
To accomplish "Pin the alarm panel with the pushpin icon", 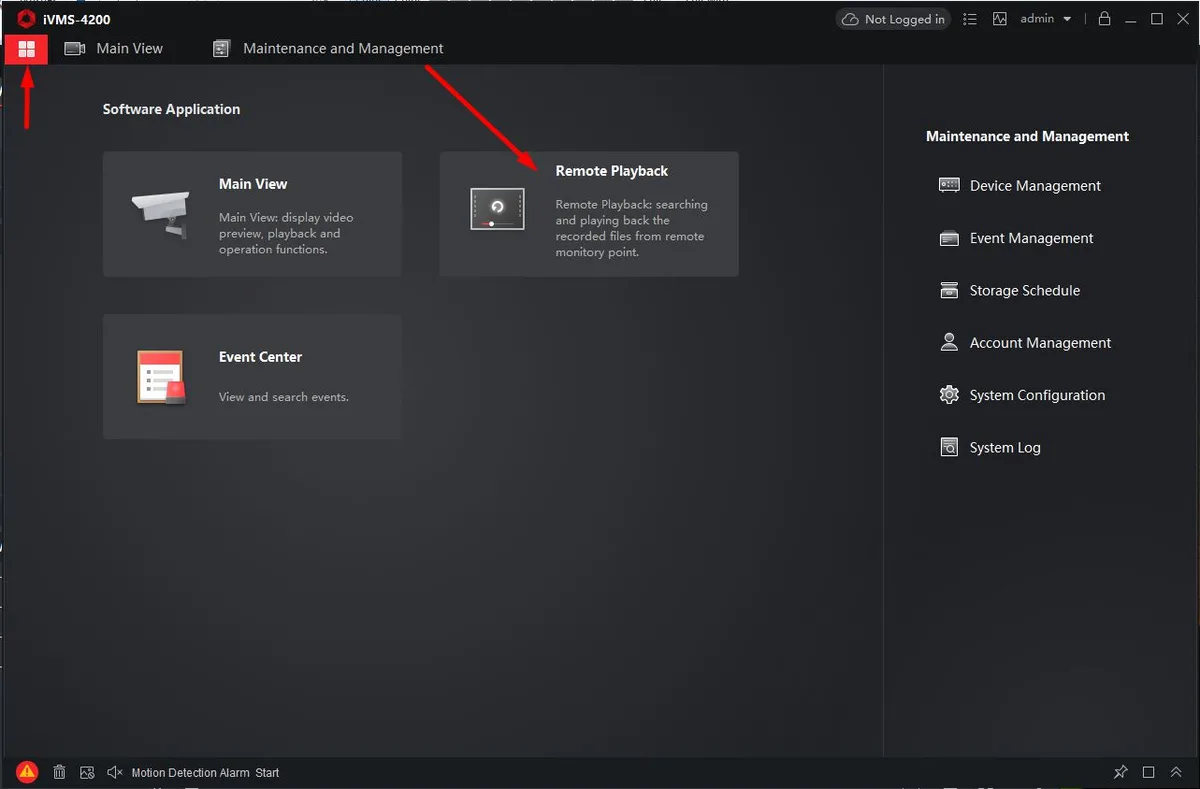I will coord(1121,772).
